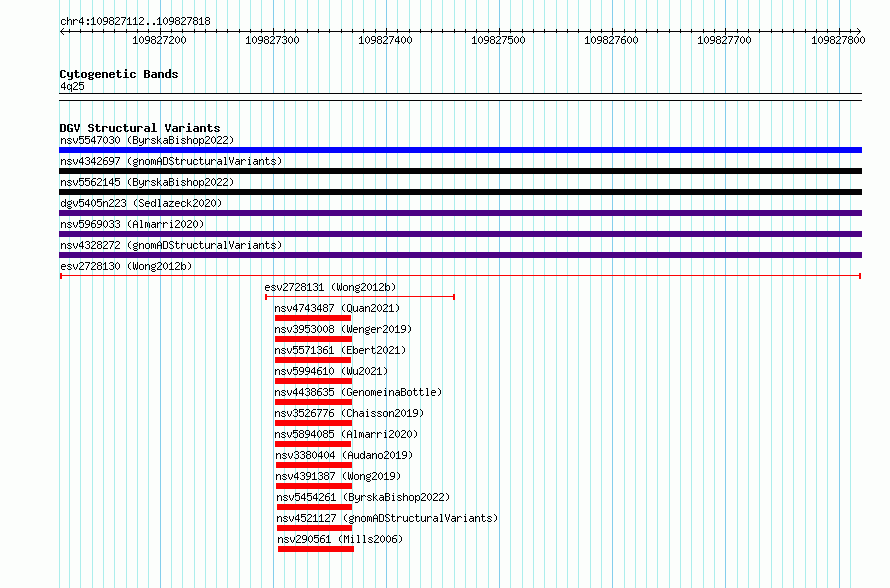Click the black nsv4342697 variant bar
The width and height of the screenshot is (890, 588).
pyautogui.click(x=460, y=171)
